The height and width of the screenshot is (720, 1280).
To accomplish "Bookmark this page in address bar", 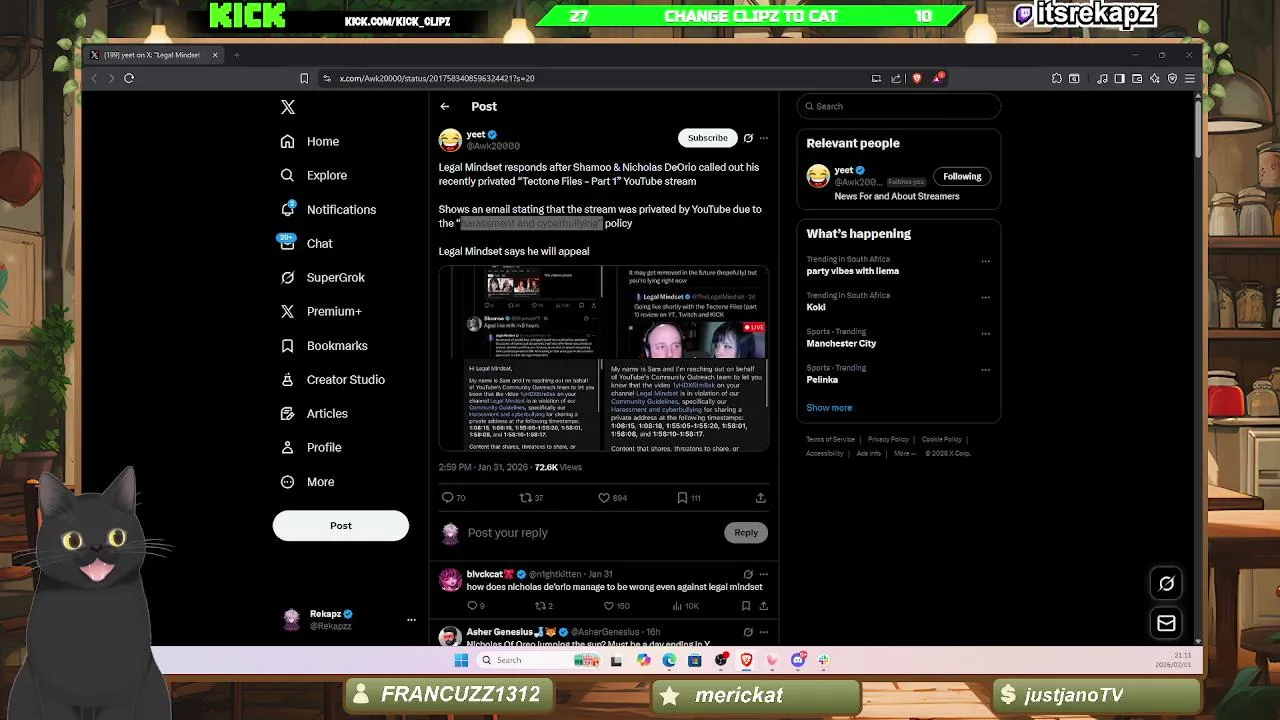I will (x=304, y=78).
